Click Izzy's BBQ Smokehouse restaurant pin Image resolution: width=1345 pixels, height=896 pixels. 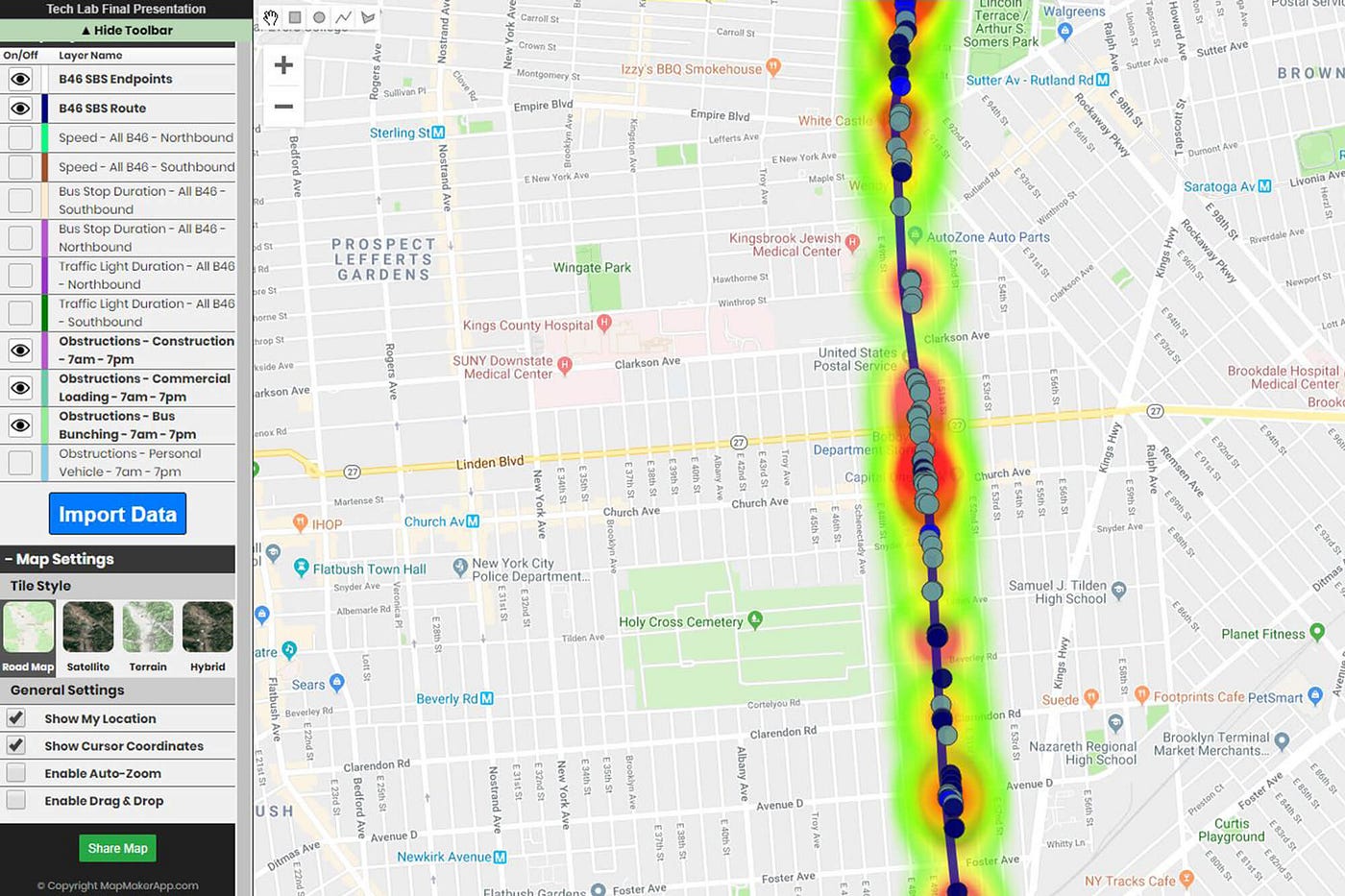[773, 67]
